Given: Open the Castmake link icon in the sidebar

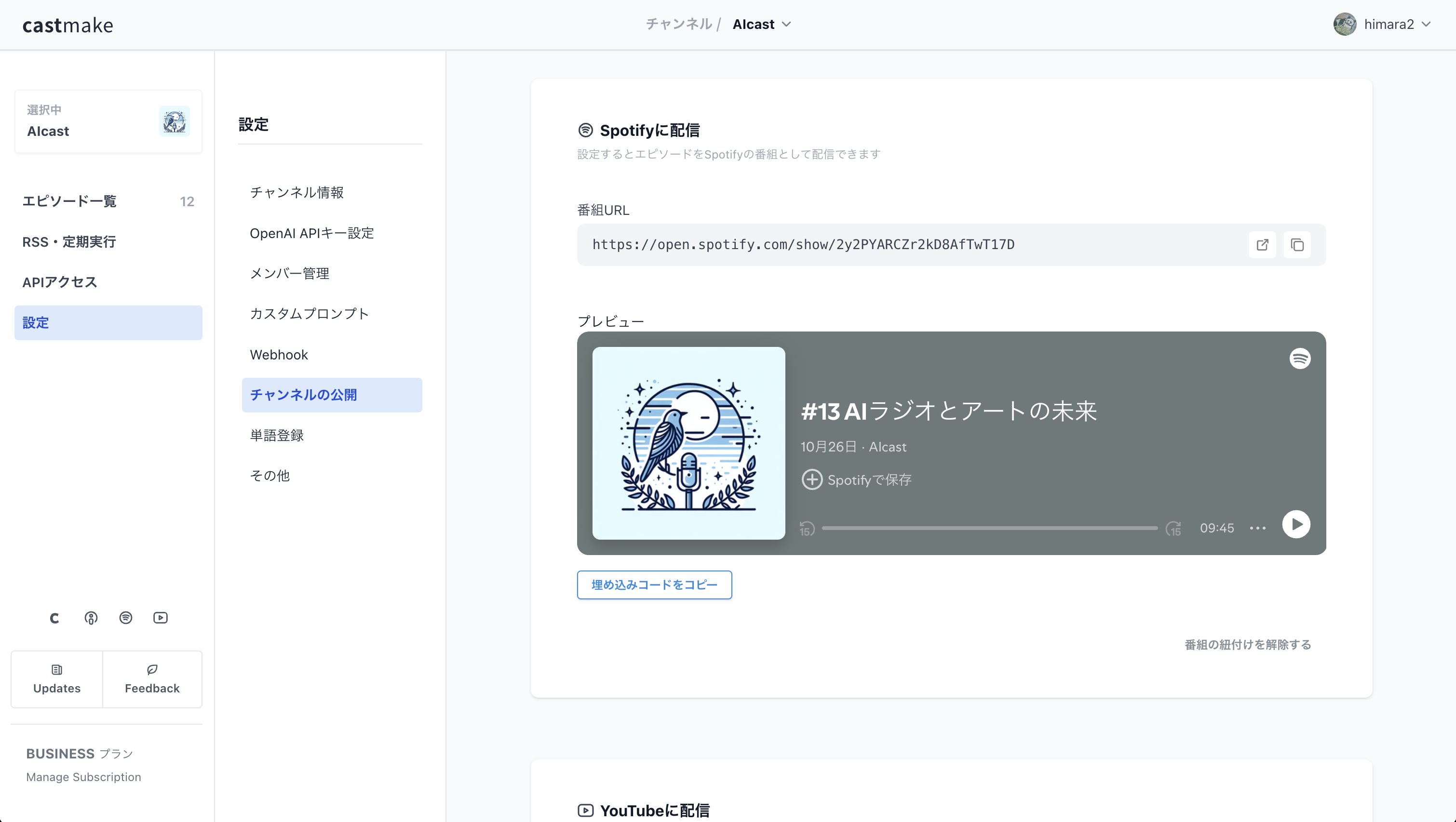Looking at the screenshot, I should pyautogui.click(x=54, y=618).
